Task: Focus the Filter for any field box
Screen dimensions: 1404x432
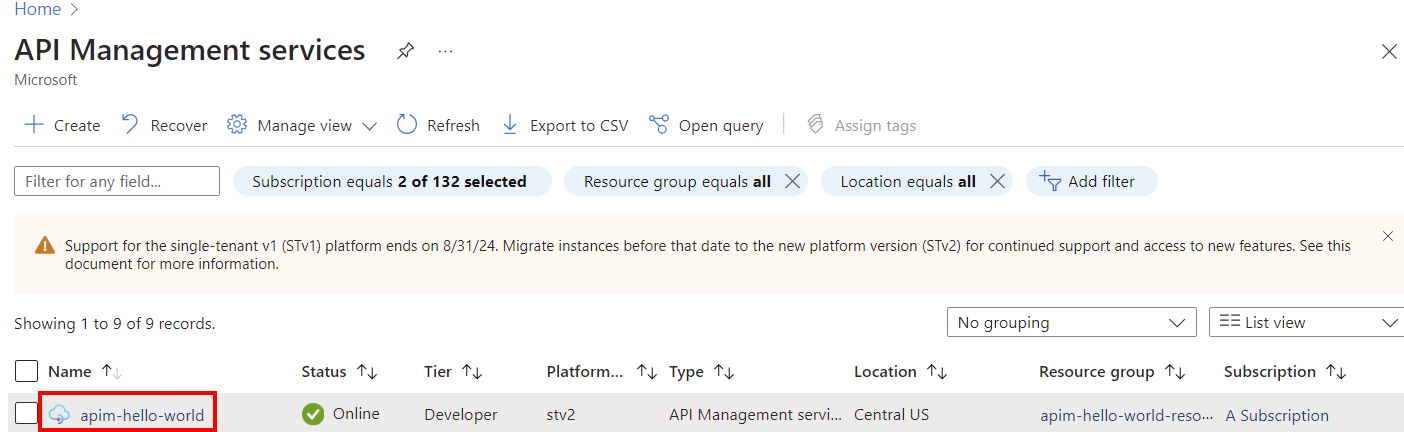Action: click(117, 181)
